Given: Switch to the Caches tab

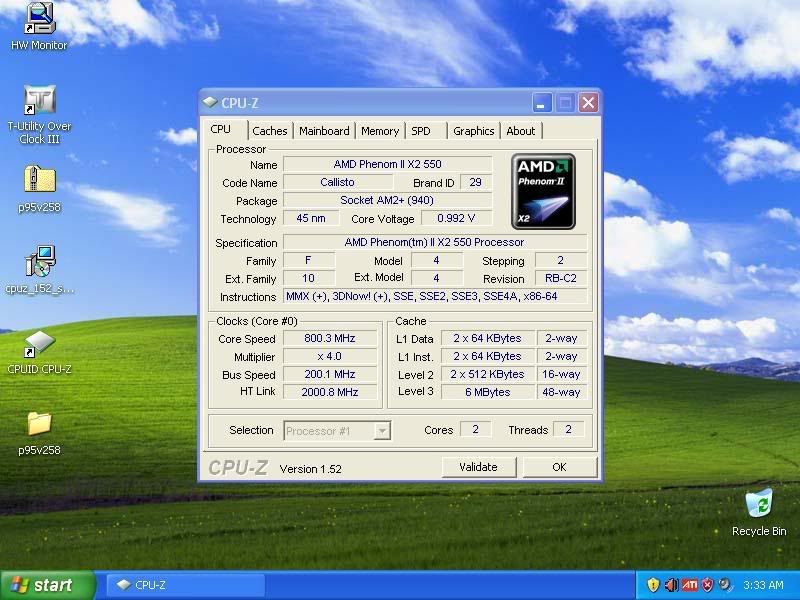Looking at the screenshot, I should (x=270, y=130).
